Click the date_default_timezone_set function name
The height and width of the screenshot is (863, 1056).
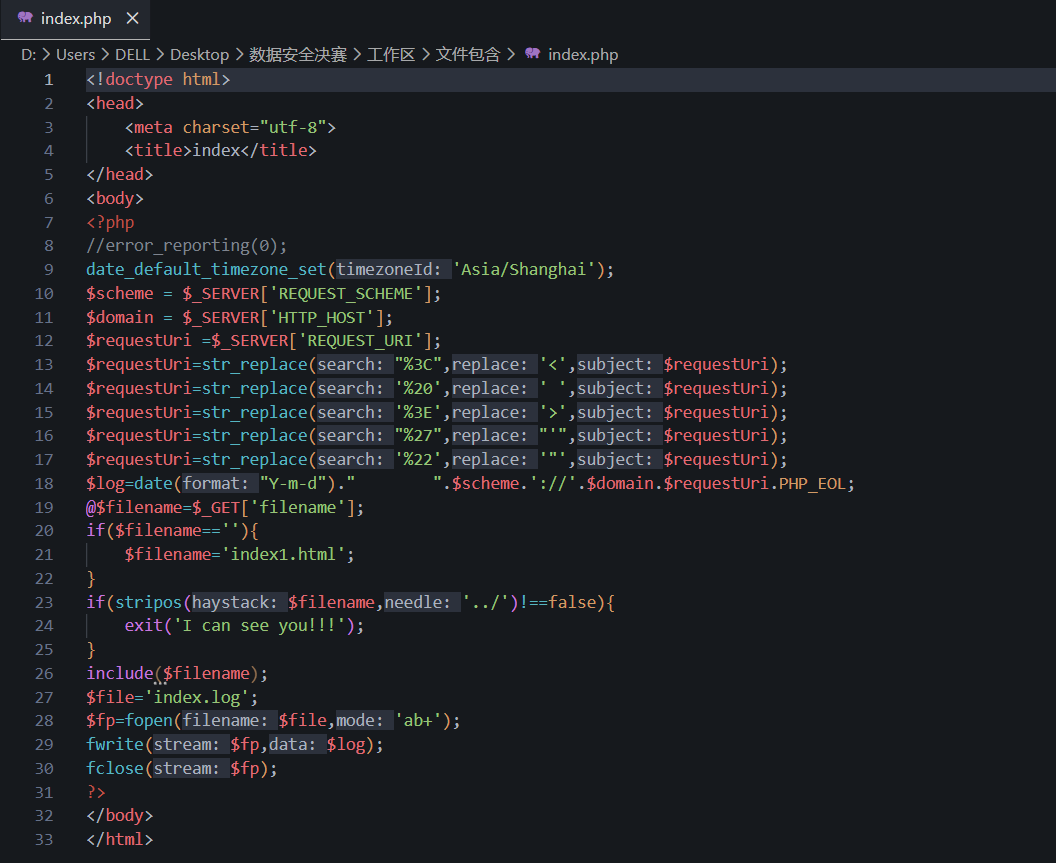[x=206, y=270]
